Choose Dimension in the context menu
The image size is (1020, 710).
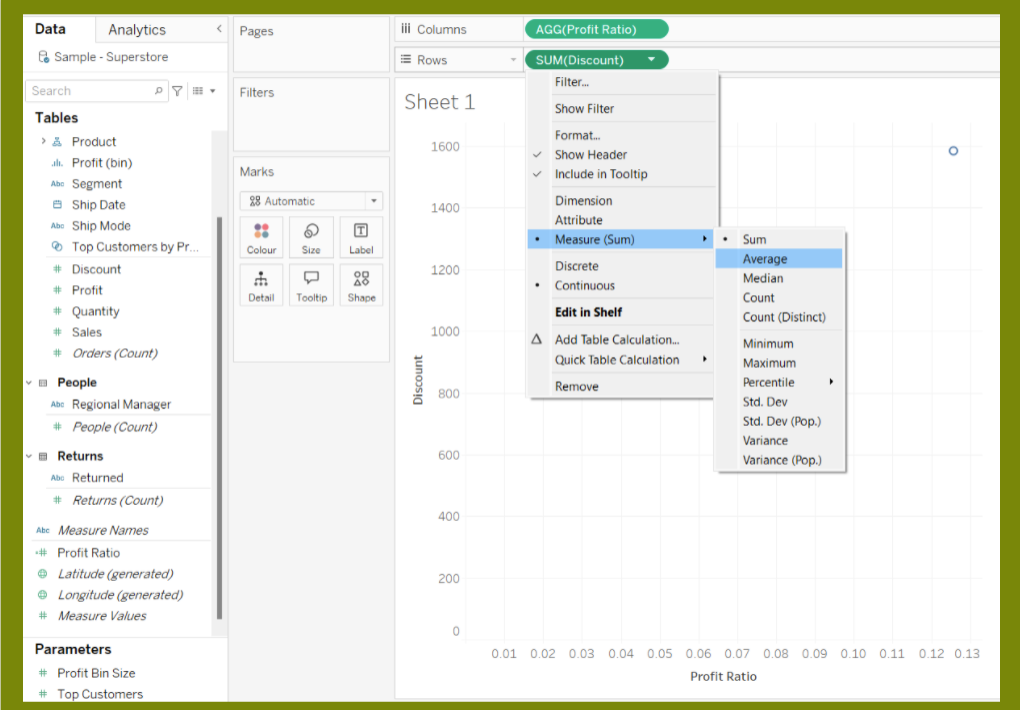583,200
